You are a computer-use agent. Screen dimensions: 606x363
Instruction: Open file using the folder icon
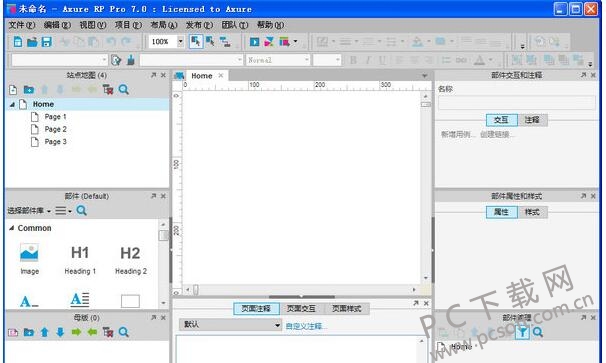click(x=32, y=41)
